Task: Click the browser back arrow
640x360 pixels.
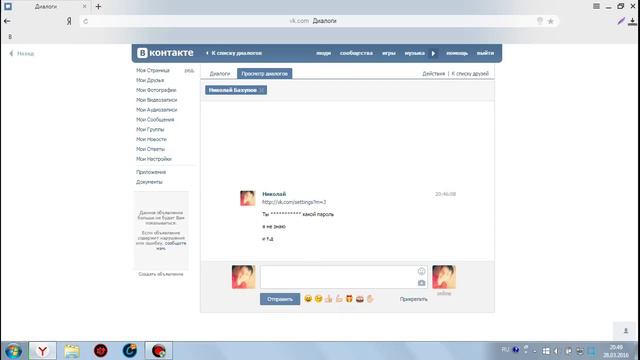Action: click(x=7, y=21)
